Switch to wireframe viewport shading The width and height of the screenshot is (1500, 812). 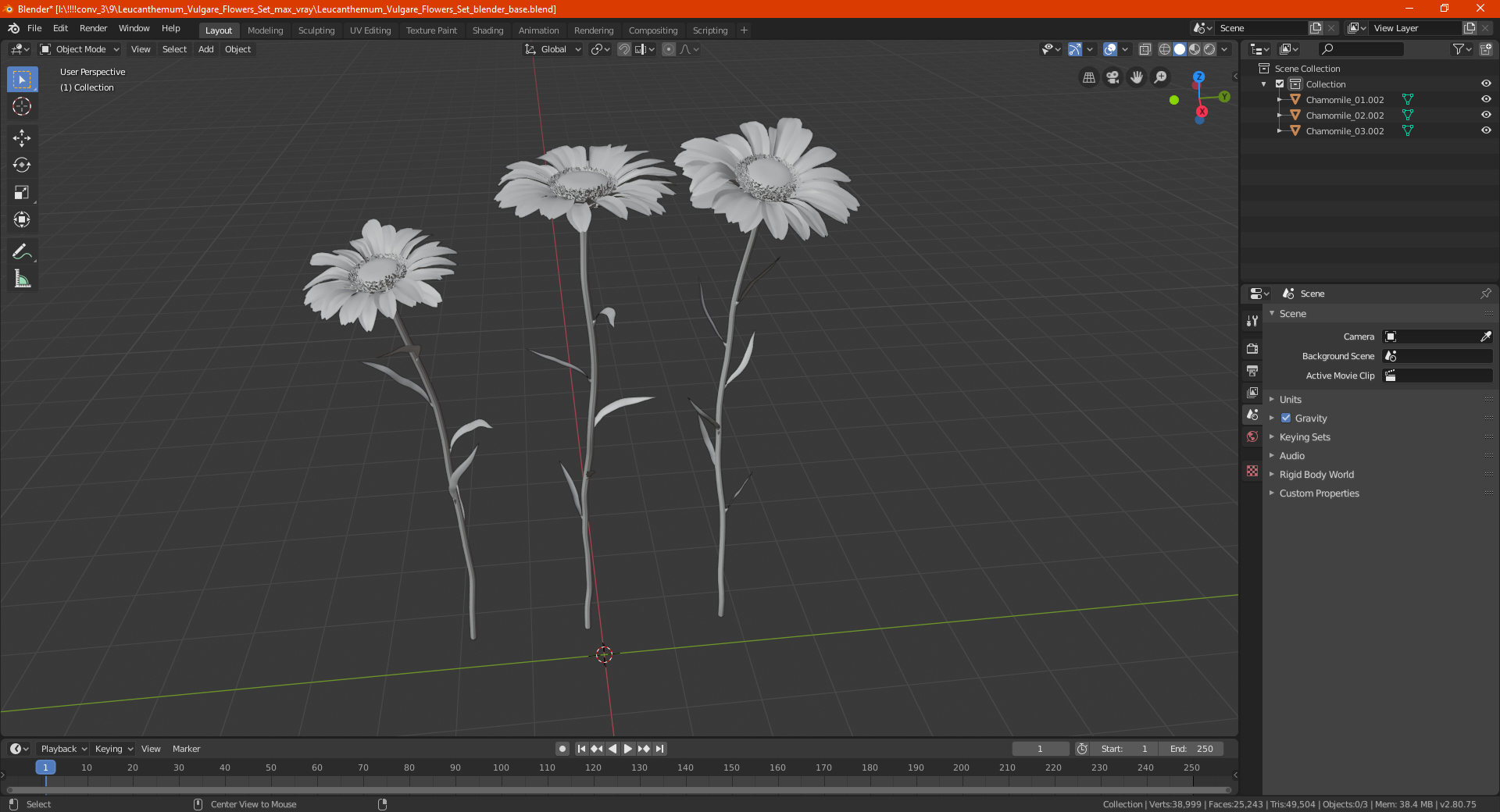tap(1164, 49)
